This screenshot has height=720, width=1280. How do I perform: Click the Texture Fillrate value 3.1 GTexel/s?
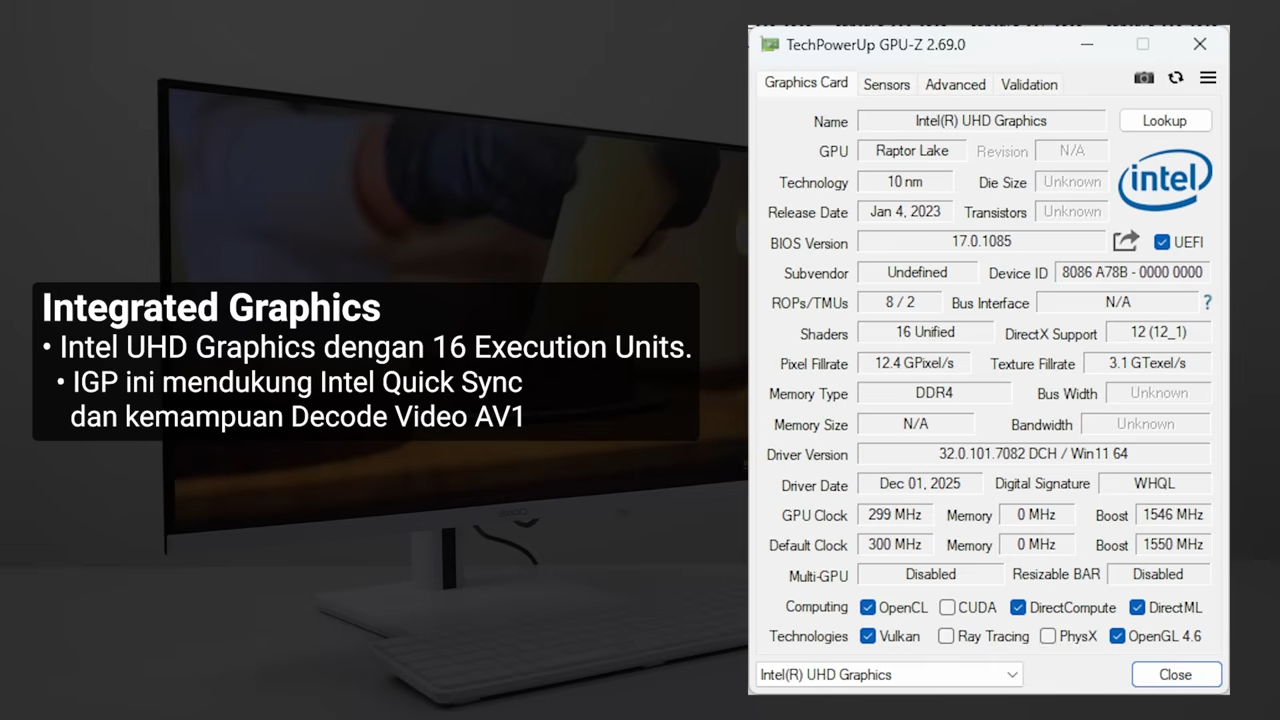(x=1148, y=363)
